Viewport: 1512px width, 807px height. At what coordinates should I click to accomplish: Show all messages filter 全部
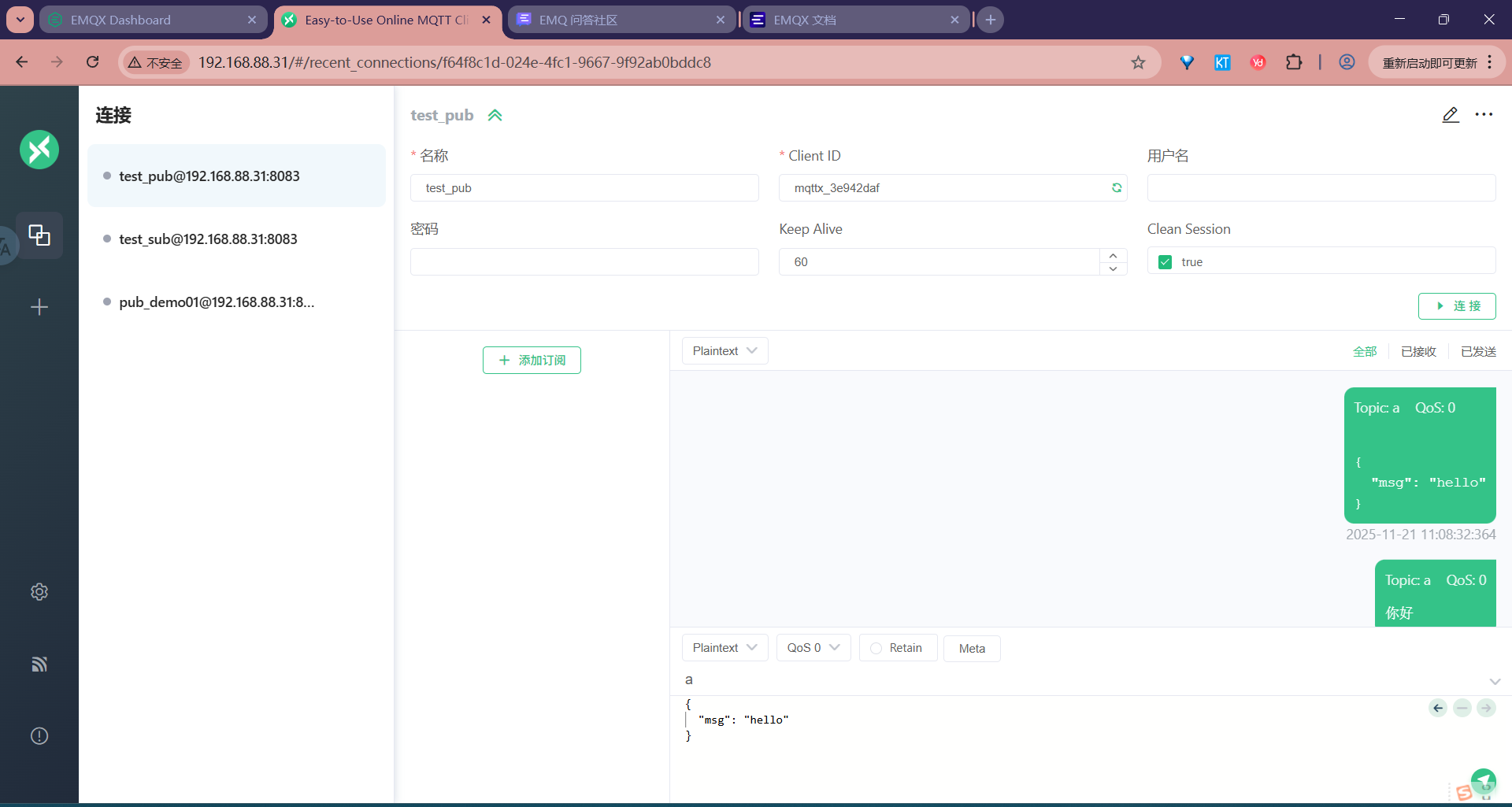tap(1365, 352)
